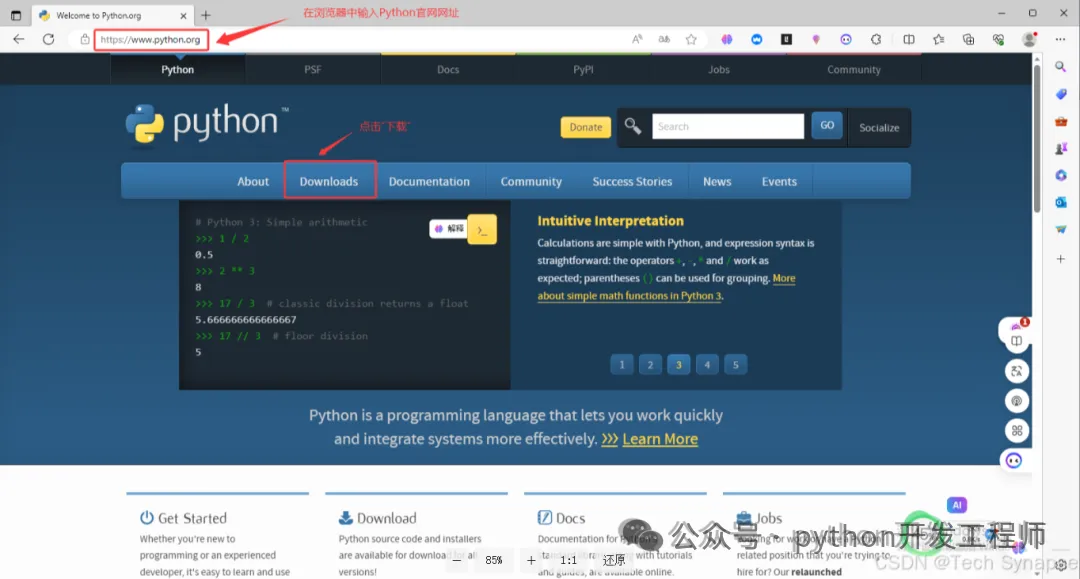Open the user profile avatar

1030,39
